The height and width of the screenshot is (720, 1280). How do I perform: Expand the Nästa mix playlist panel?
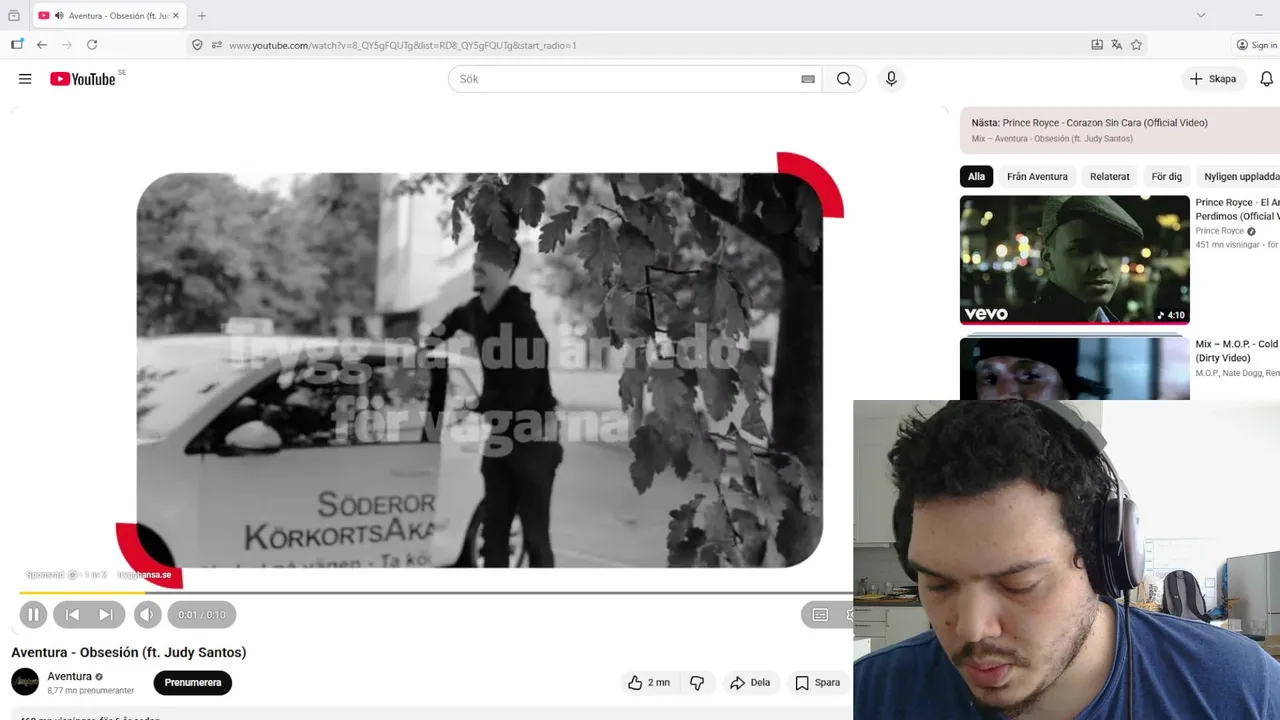click(x=1120, y=130)
